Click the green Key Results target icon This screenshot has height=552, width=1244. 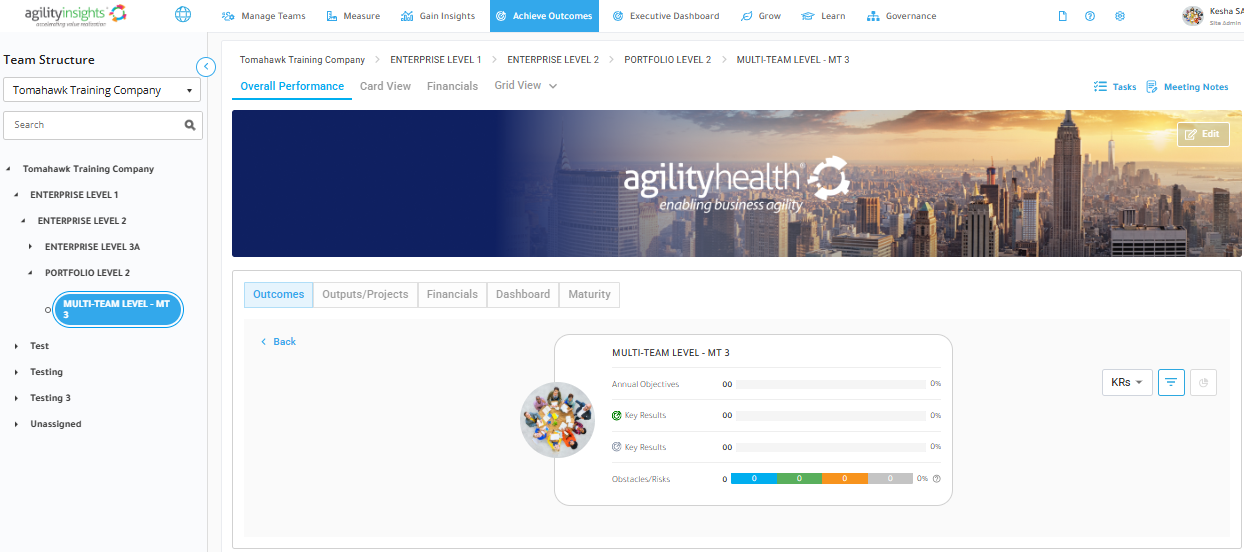point(617,415)
